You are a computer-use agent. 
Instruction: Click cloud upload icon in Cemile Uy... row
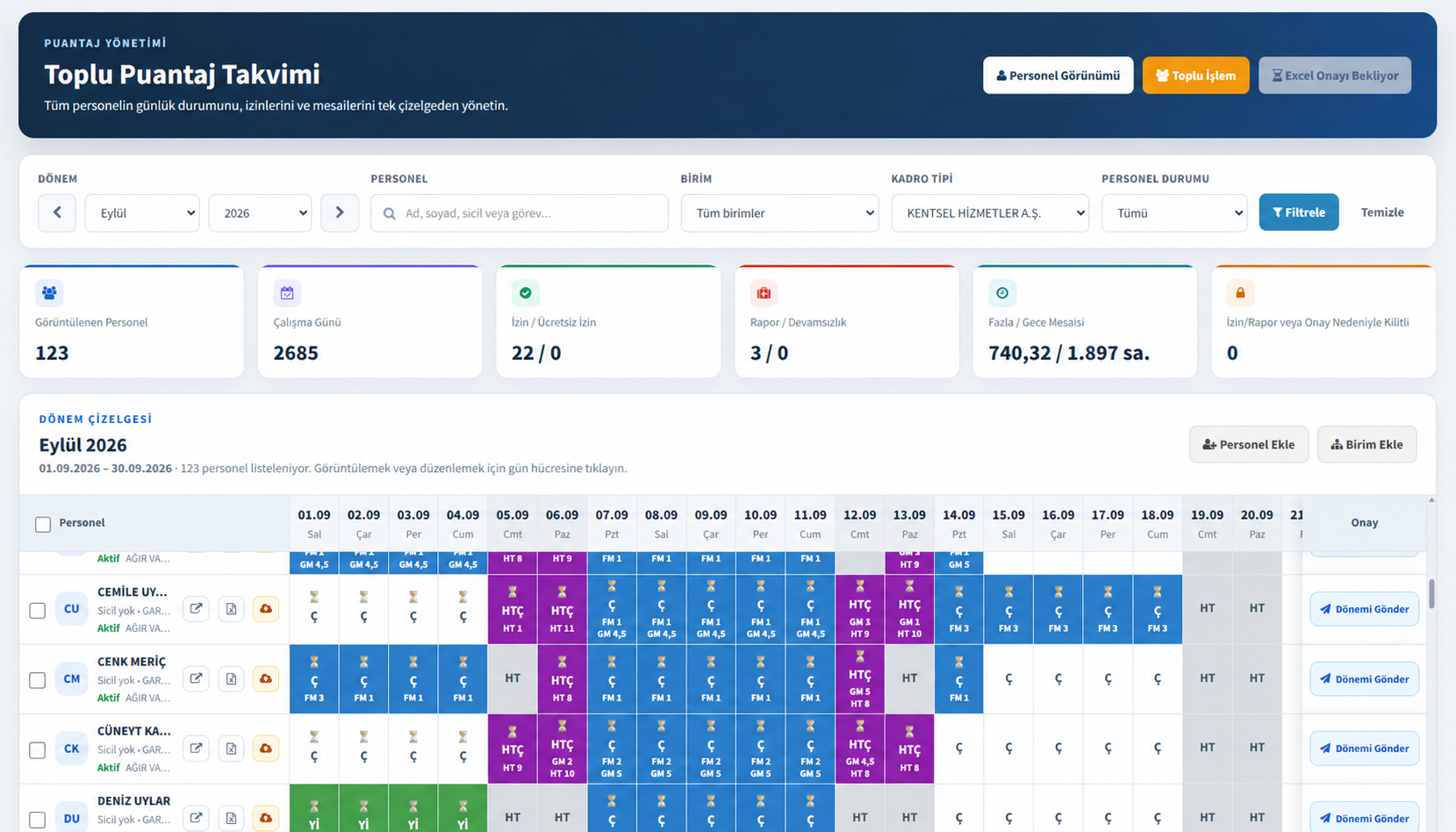(265, 608)
